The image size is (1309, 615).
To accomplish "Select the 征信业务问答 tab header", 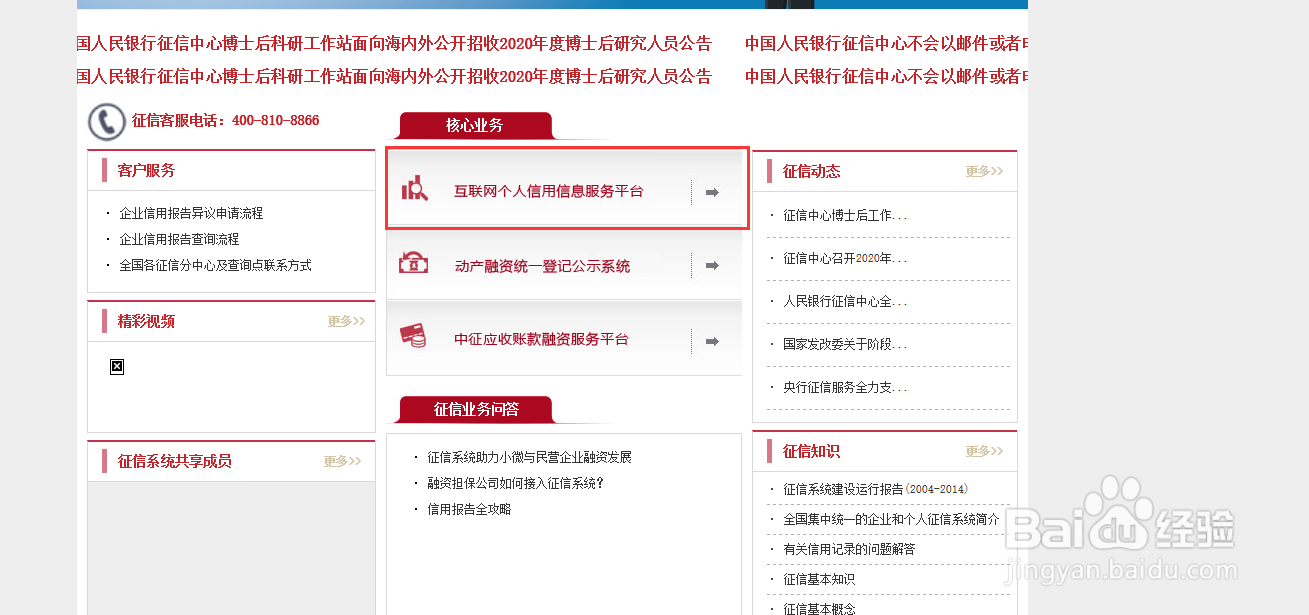I will [476, 409].
